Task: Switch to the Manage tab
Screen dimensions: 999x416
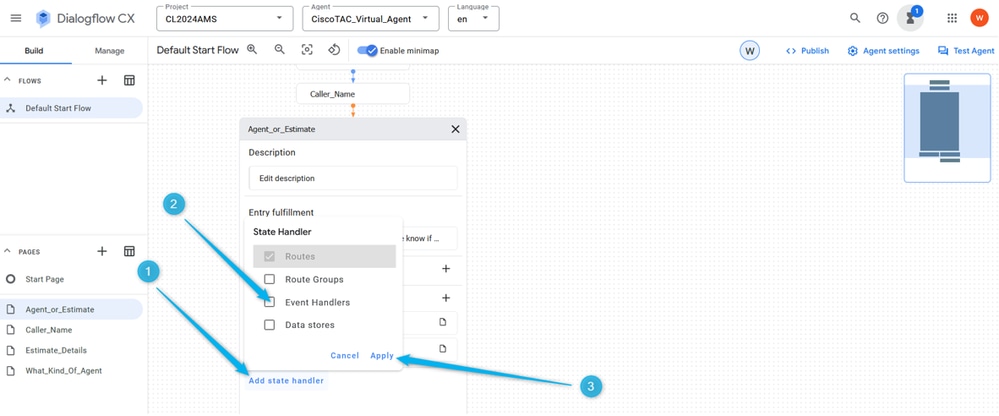Action: 110,50
